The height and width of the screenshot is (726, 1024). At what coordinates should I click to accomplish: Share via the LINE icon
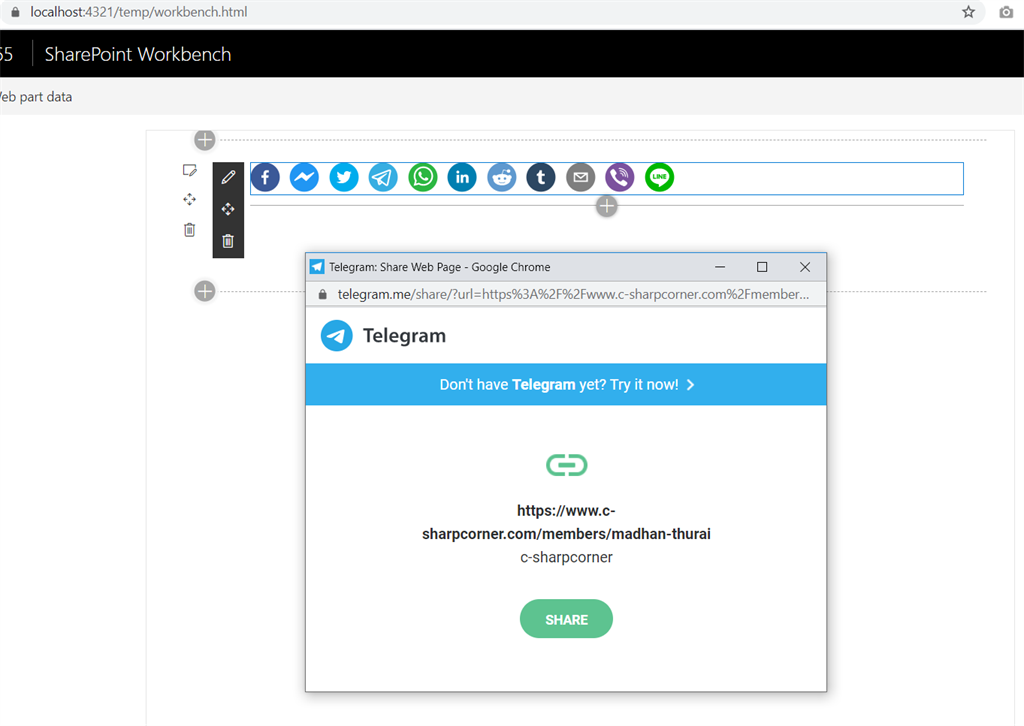pos(660,178)
